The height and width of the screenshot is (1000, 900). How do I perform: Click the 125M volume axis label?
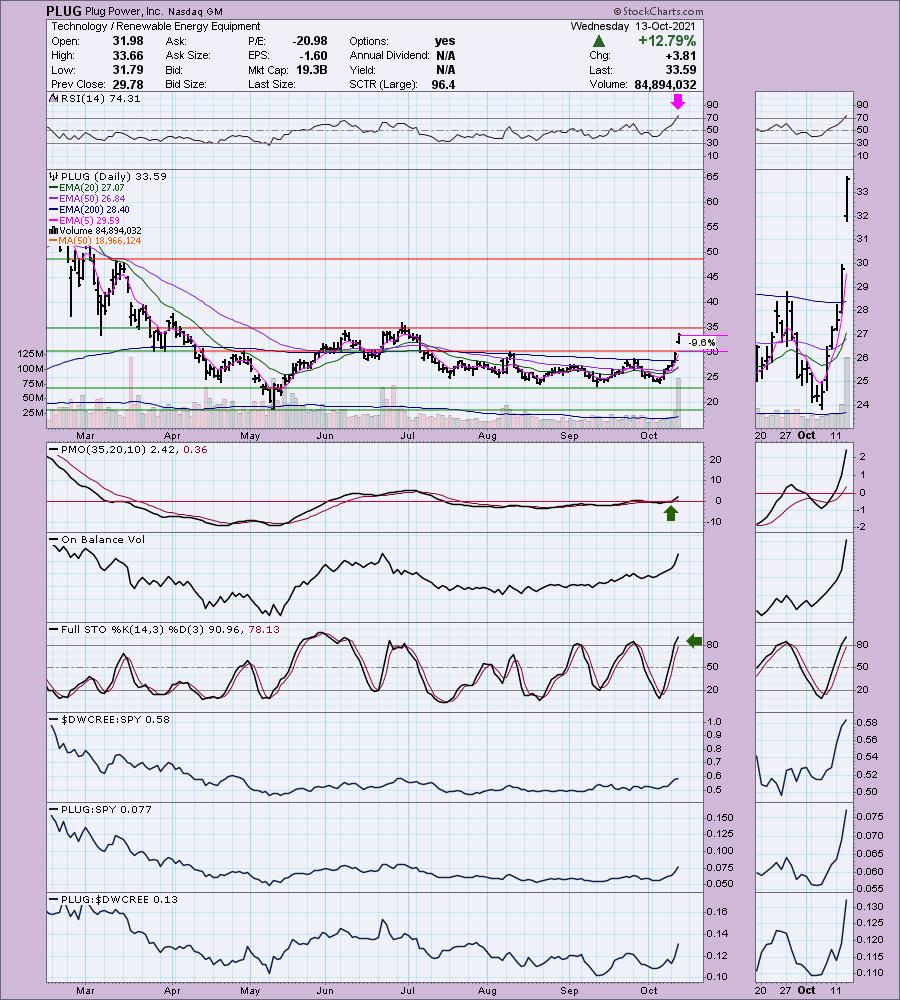(x=32, y=353)
